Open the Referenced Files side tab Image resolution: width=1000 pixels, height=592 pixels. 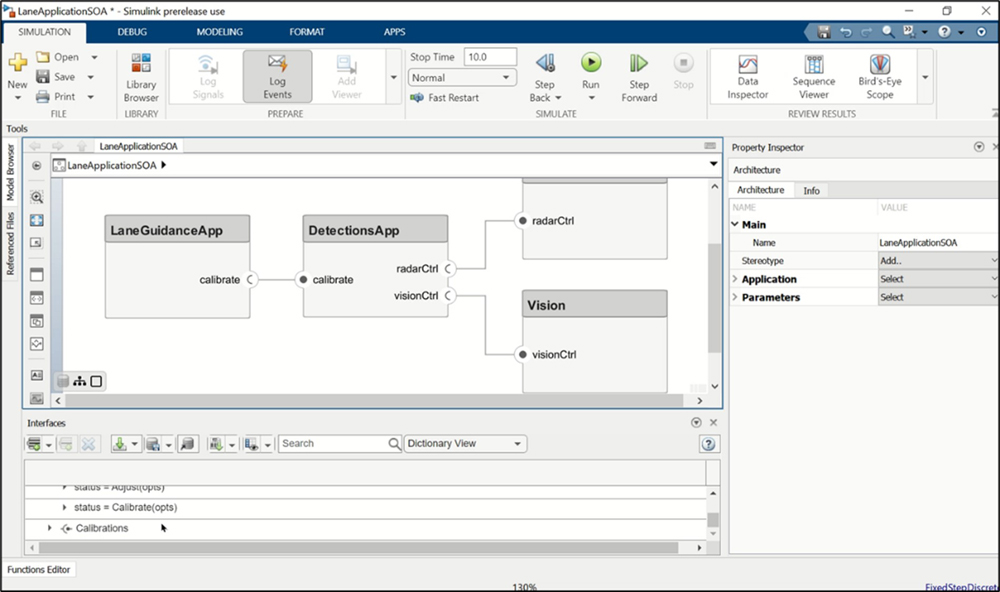point(10,244)
